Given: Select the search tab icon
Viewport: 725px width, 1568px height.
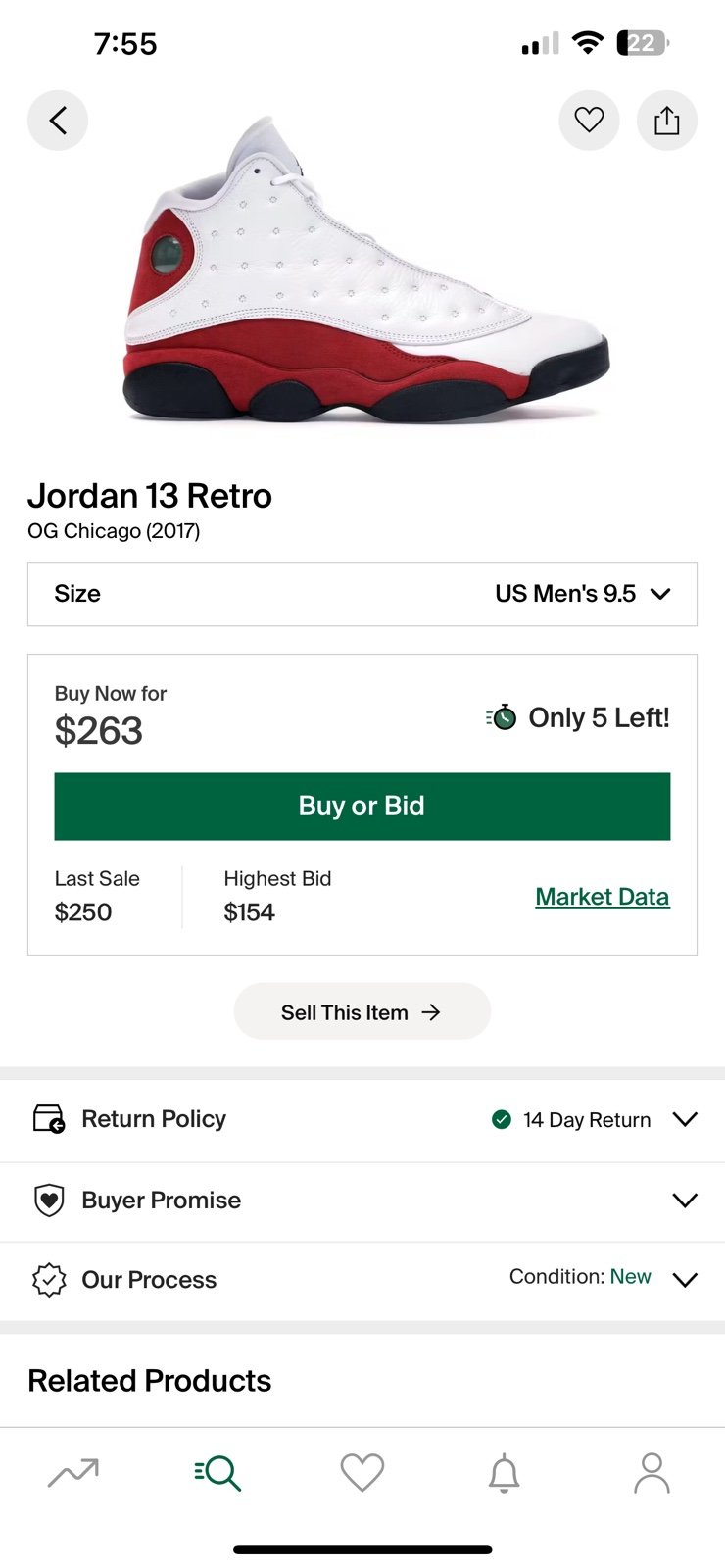Looking at the screenshot, I should click(217, 1472).
